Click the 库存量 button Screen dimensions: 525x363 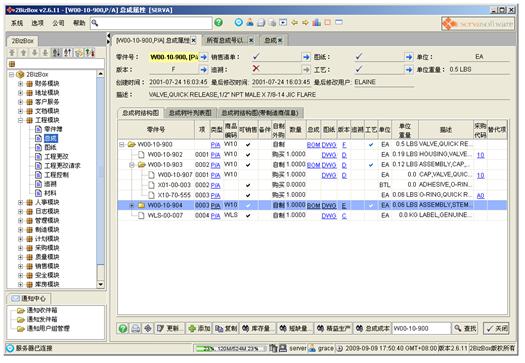(257, 329)
